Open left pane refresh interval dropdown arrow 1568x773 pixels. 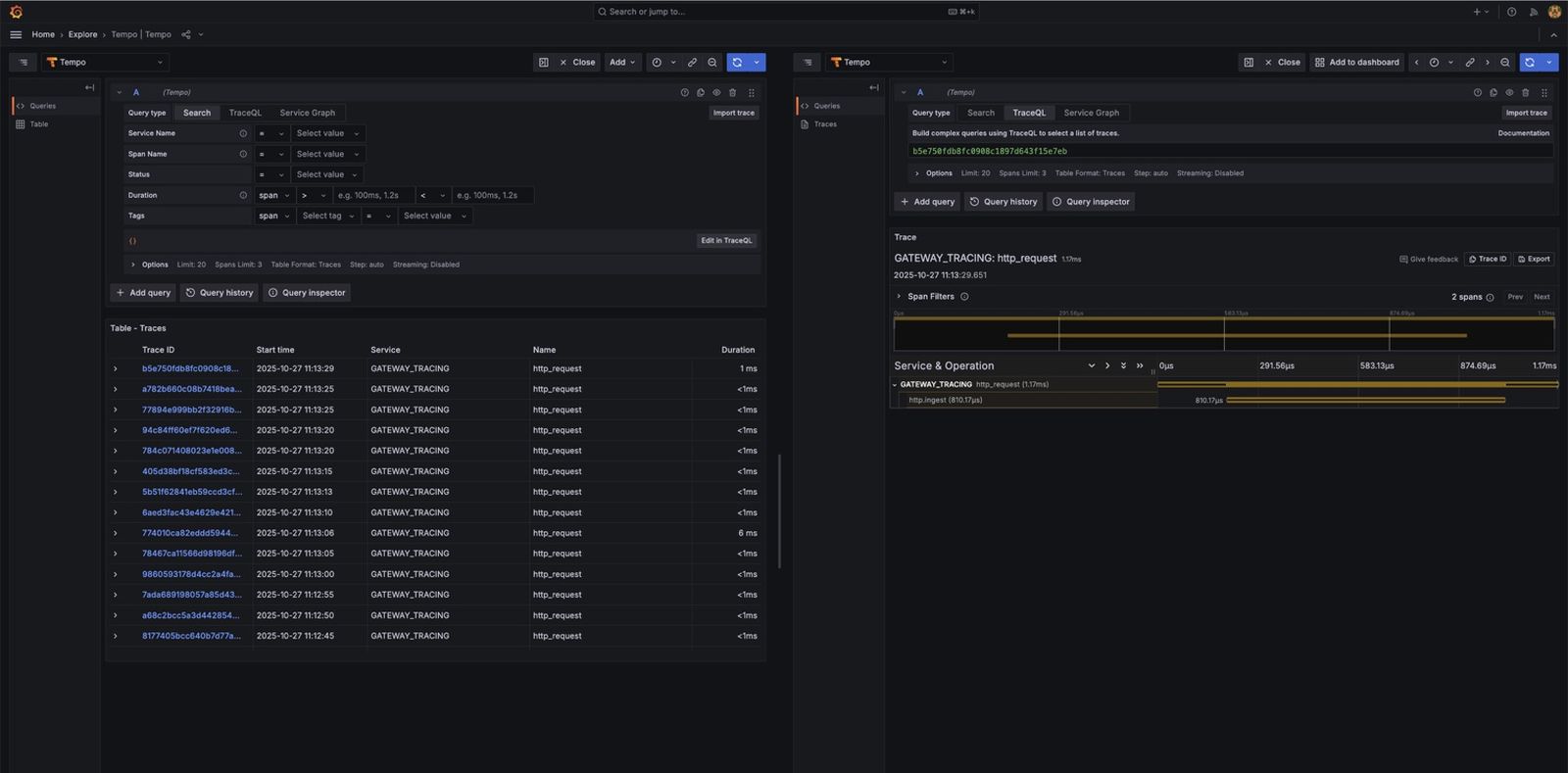pos(756,62)
